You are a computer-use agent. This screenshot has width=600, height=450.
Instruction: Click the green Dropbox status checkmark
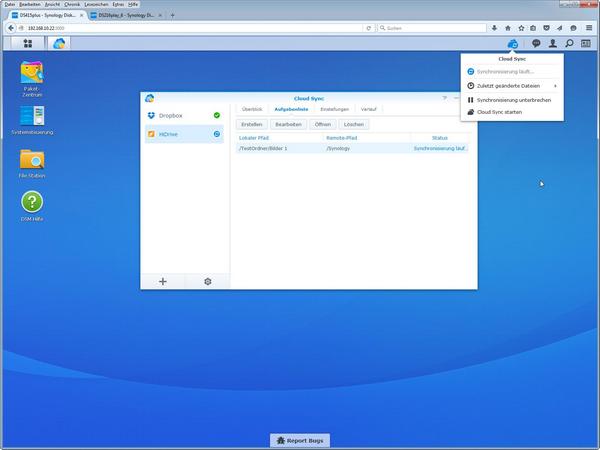point(217,115)
